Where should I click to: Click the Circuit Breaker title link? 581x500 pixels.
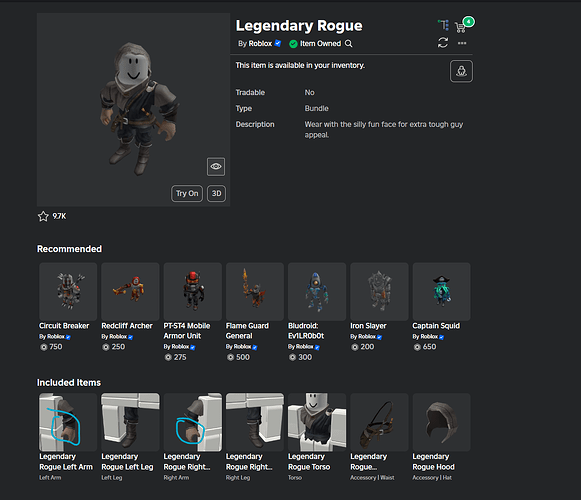click(x=64, y=326)
